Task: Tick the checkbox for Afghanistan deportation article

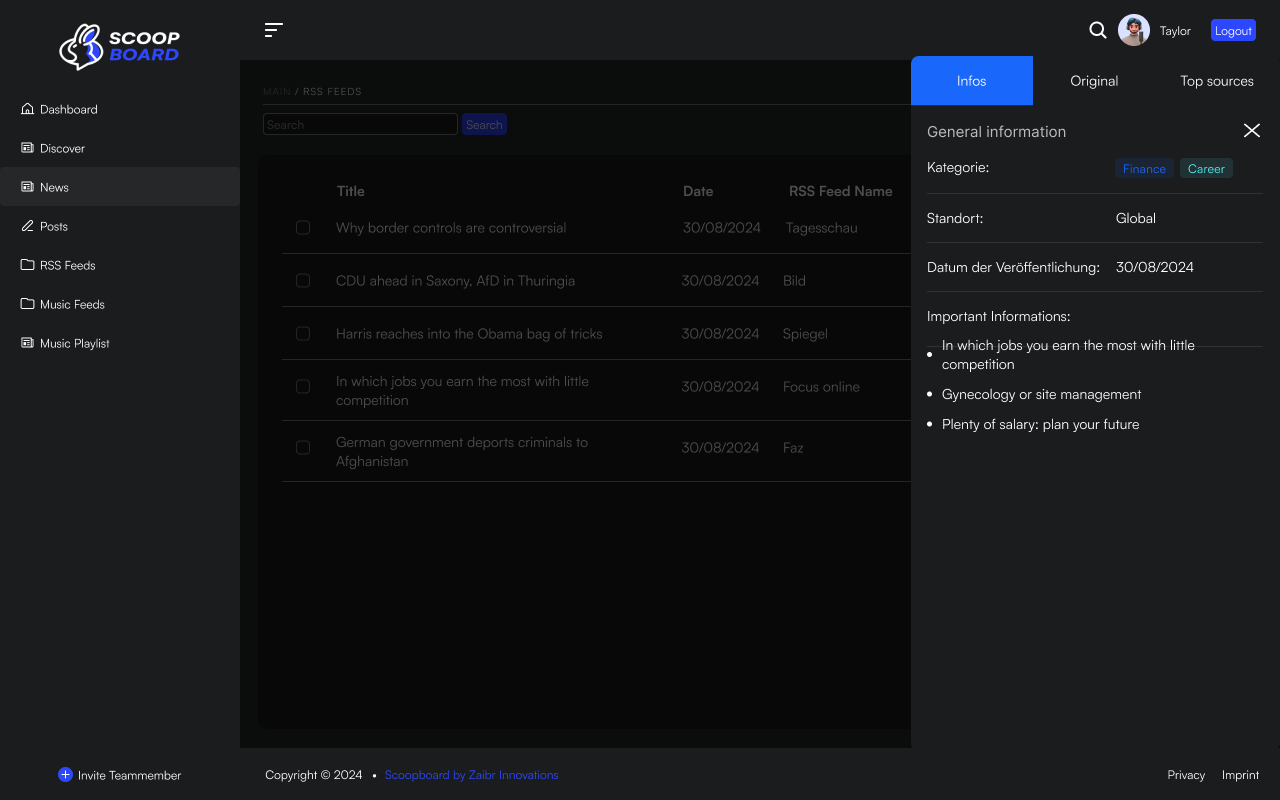Action: click(303, 448)
